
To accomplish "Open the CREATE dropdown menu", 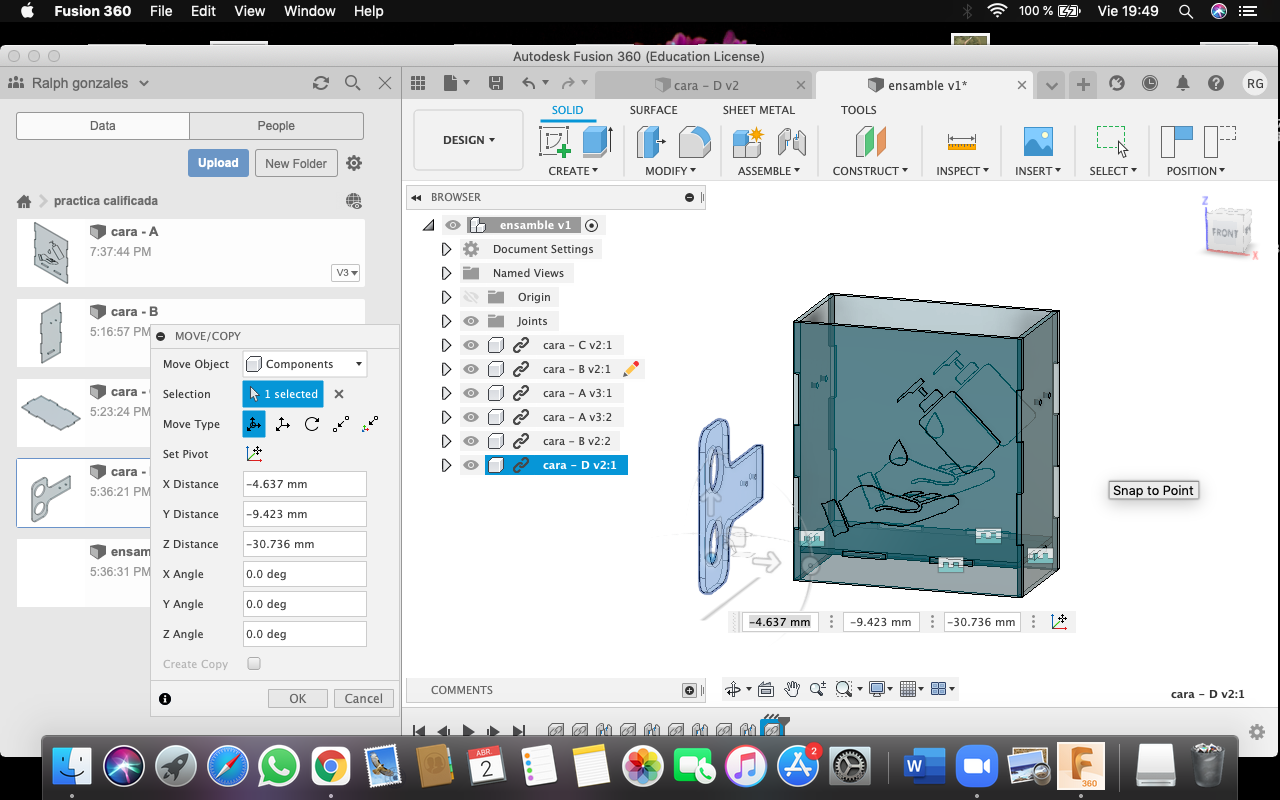I will [x=573, y=171].
